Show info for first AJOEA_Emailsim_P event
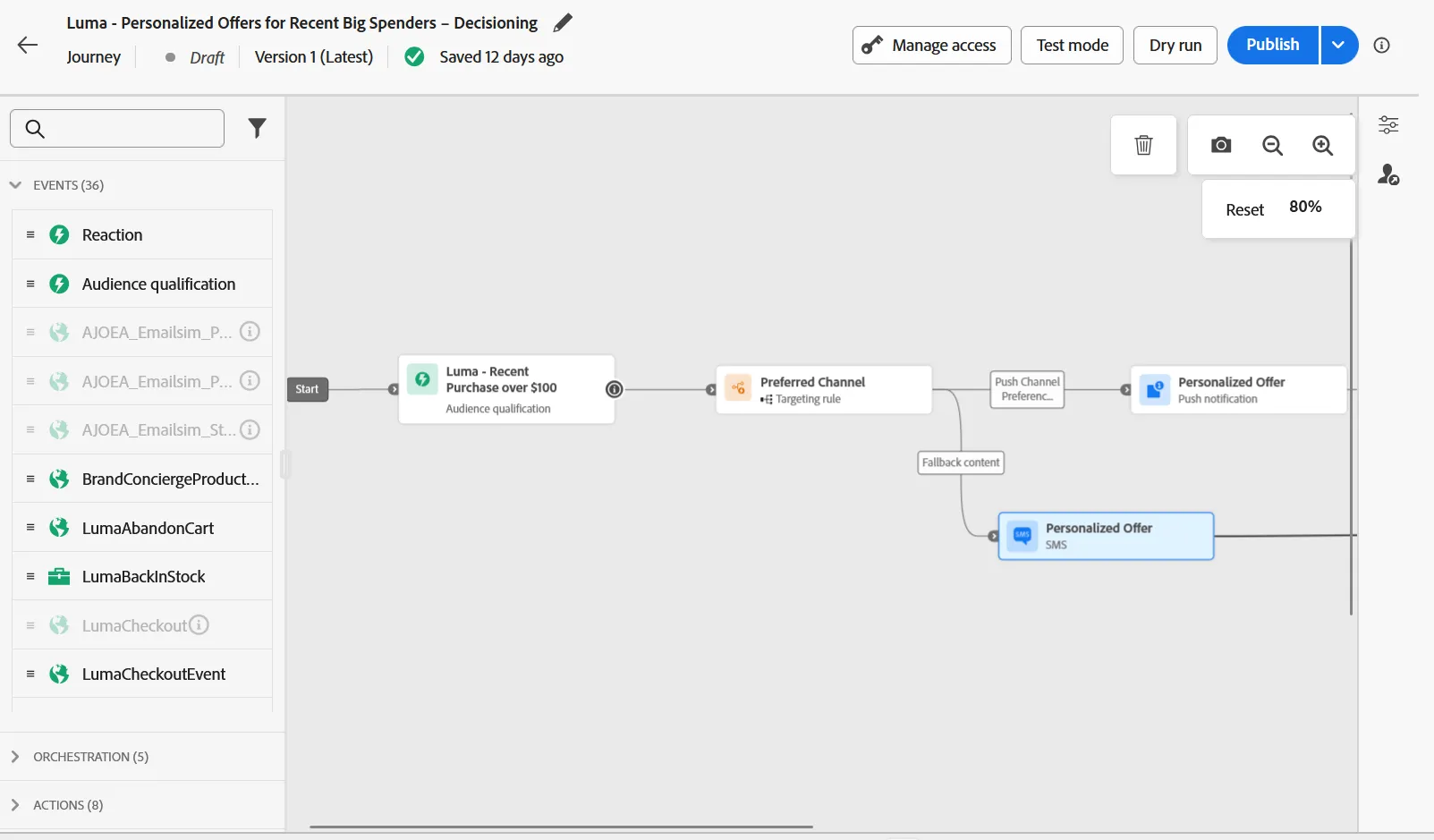The image size is (1434, 840). 250,332
